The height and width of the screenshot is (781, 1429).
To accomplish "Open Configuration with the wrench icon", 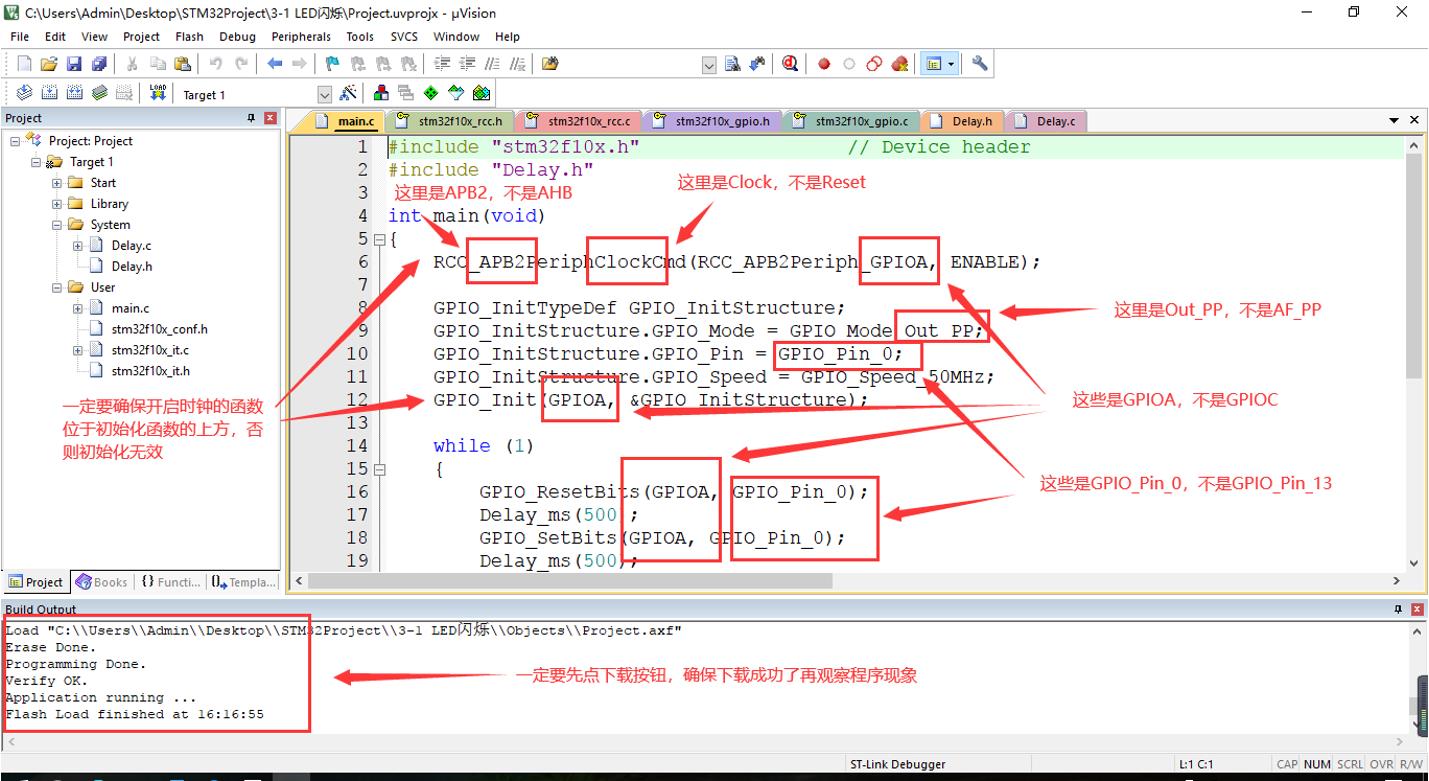I will coord(980,64).
